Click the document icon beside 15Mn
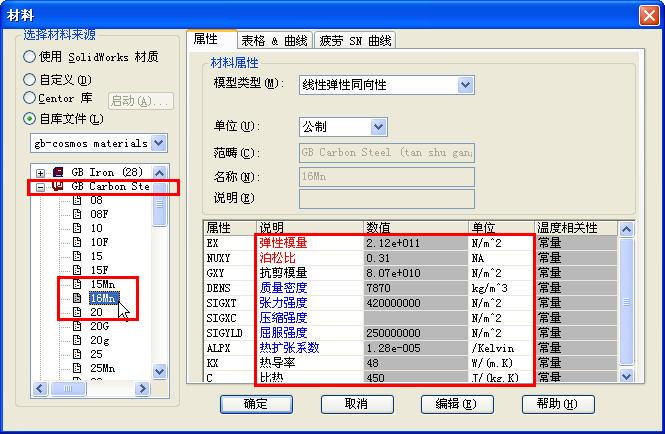The image size is (665, 434). 77,284
